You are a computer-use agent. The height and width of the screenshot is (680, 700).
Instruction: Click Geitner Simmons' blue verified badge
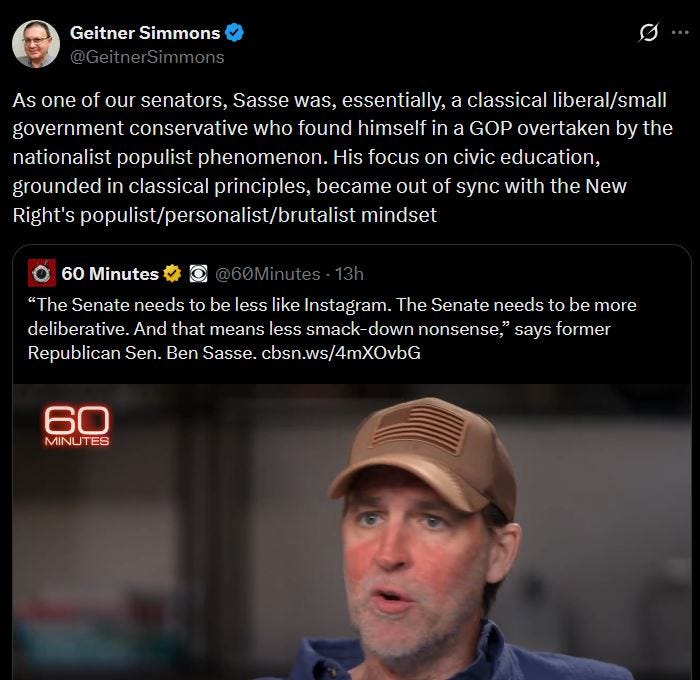click(234, 33)
